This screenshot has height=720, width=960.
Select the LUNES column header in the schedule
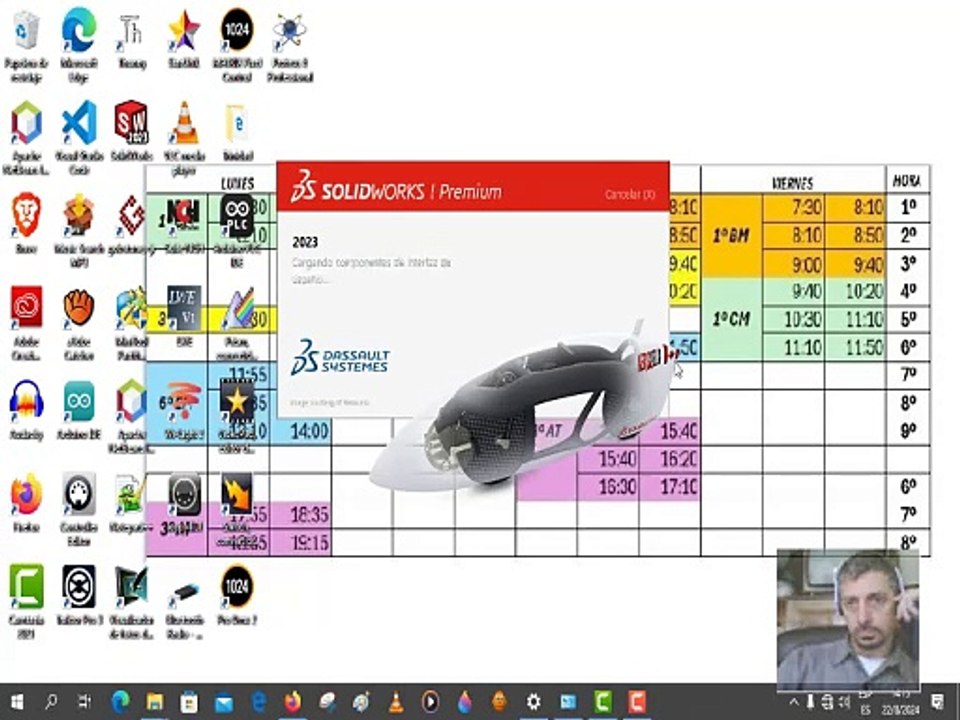pos(238,183)
